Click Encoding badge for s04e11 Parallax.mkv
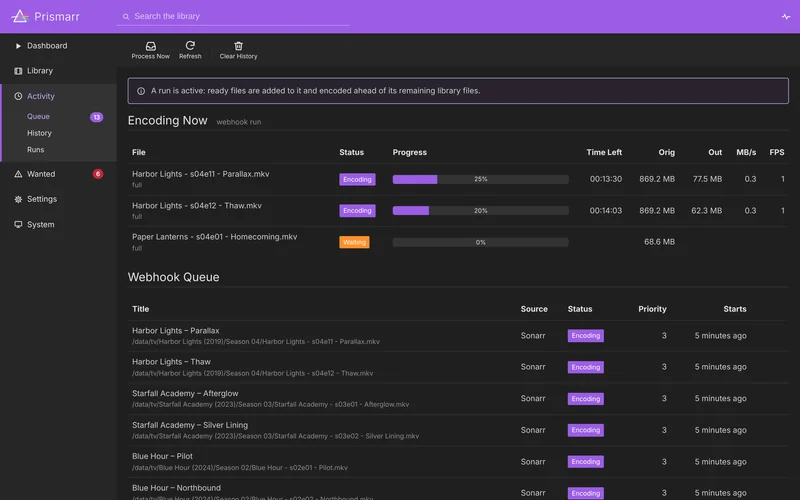This screenshot has width=800, height=500. coord(357,180)
